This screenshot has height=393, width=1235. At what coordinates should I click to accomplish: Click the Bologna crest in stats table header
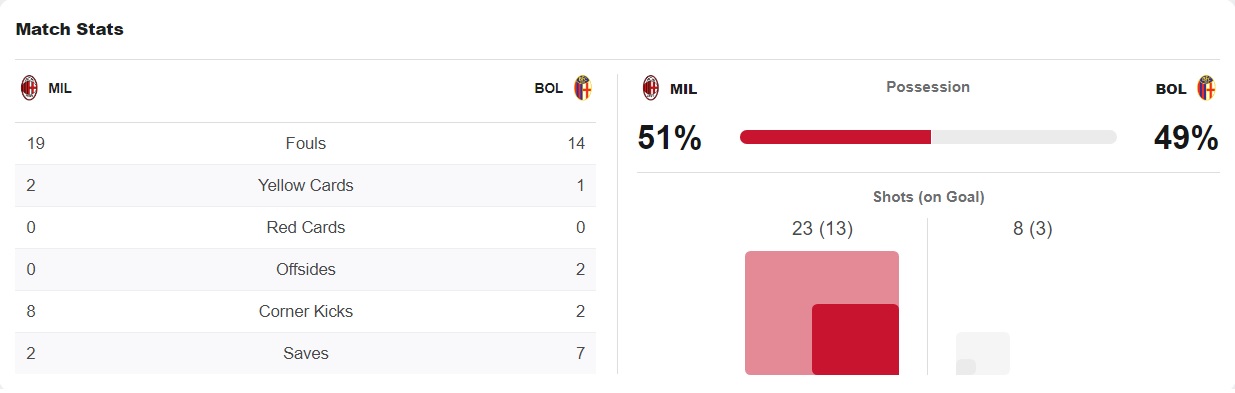pyautogui.click(x=583, y=88)
